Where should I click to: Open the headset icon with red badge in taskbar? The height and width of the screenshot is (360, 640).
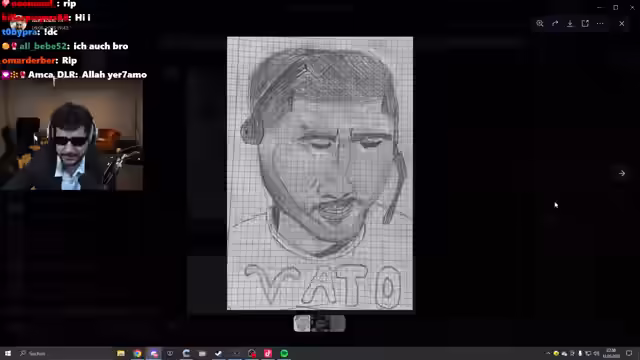tap(252, 353)
